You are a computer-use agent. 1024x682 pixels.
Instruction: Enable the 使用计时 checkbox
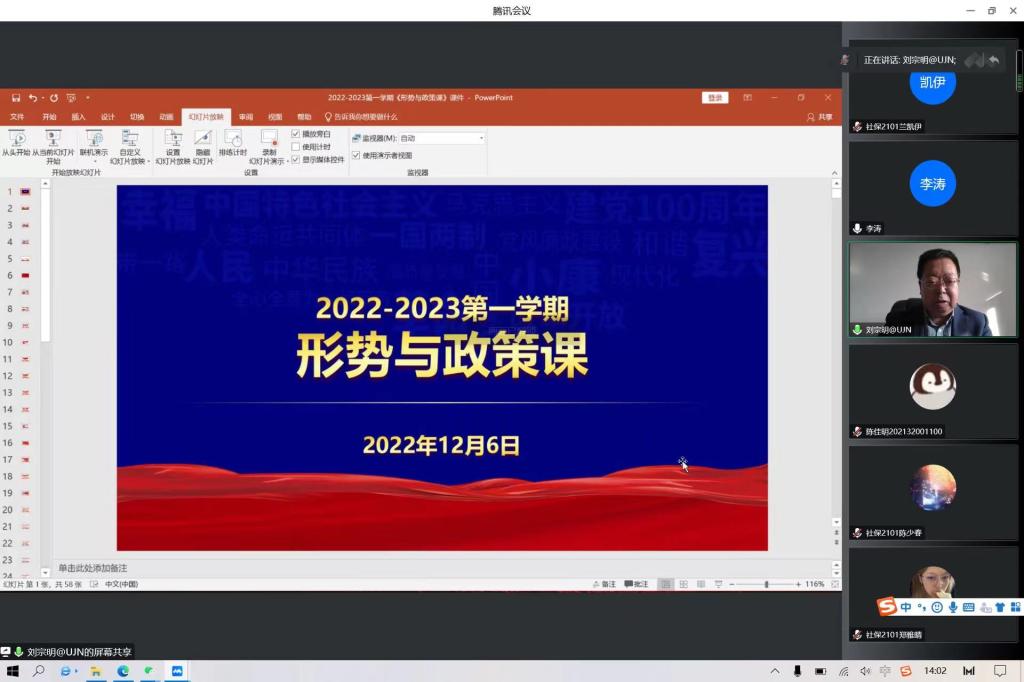point(296,147)
